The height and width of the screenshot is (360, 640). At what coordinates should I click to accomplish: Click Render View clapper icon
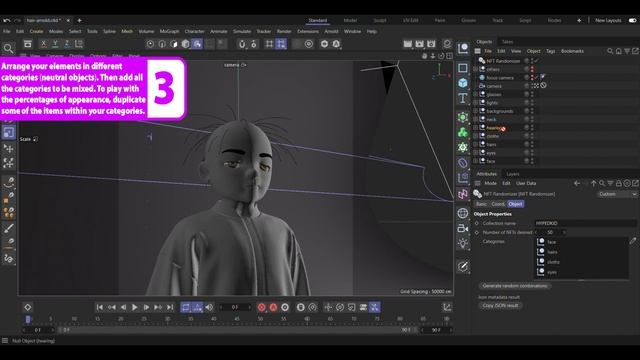407,44
